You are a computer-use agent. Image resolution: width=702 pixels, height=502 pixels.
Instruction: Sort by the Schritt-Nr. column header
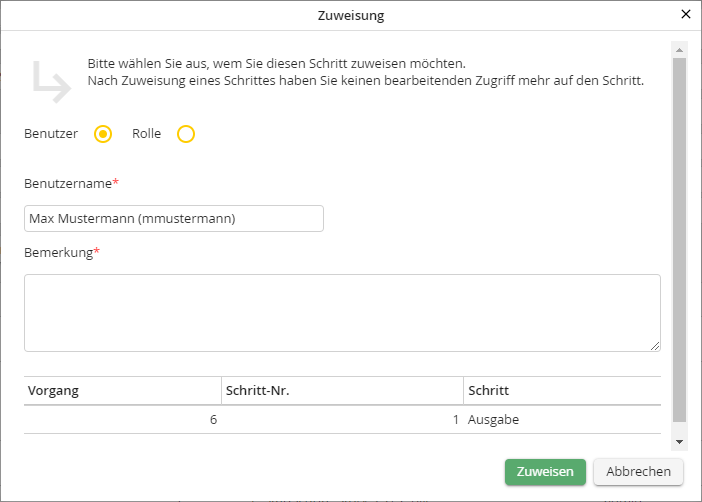[x=342, y=390]
